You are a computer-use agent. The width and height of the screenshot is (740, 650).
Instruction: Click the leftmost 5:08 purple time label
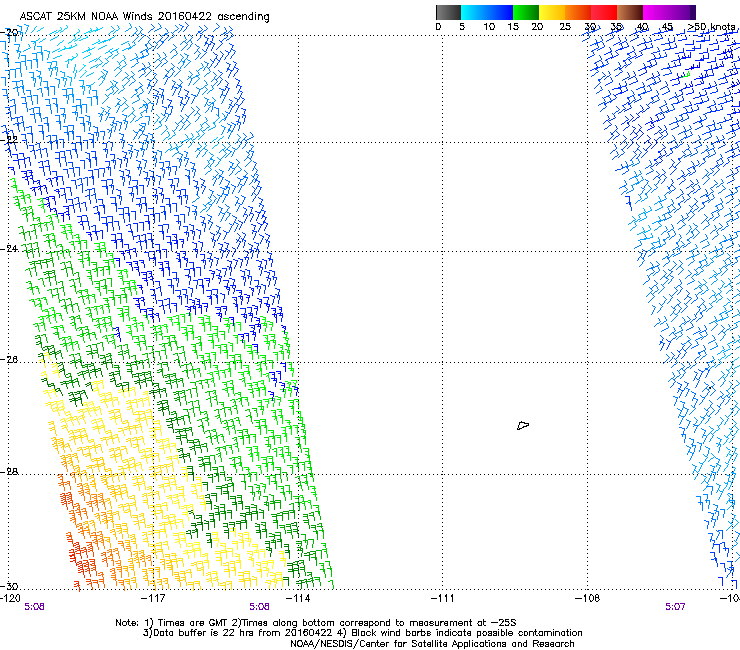click(x=34, y=607)
